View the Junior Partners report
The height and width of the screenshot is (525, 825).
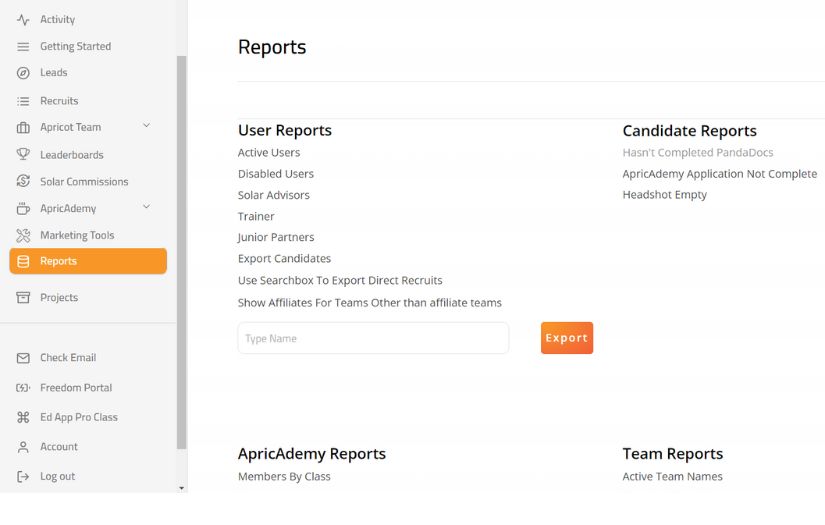click(276, 238)
